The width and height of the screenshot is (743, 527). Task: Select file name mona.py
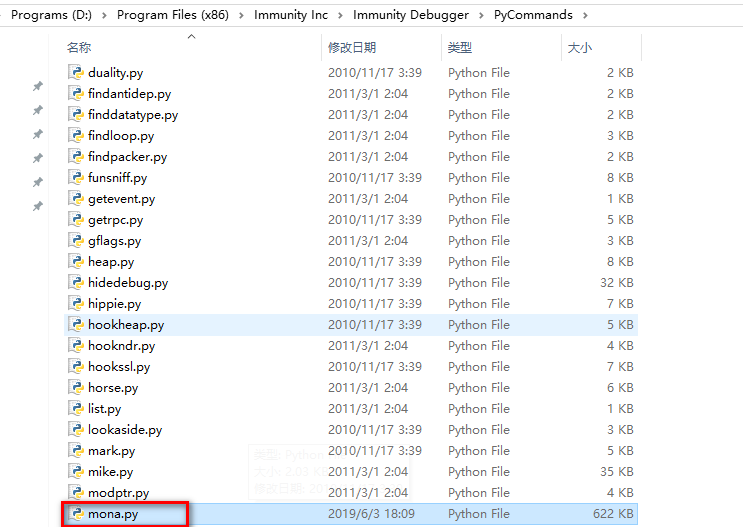pyautogui.click(x=113, y=514)
